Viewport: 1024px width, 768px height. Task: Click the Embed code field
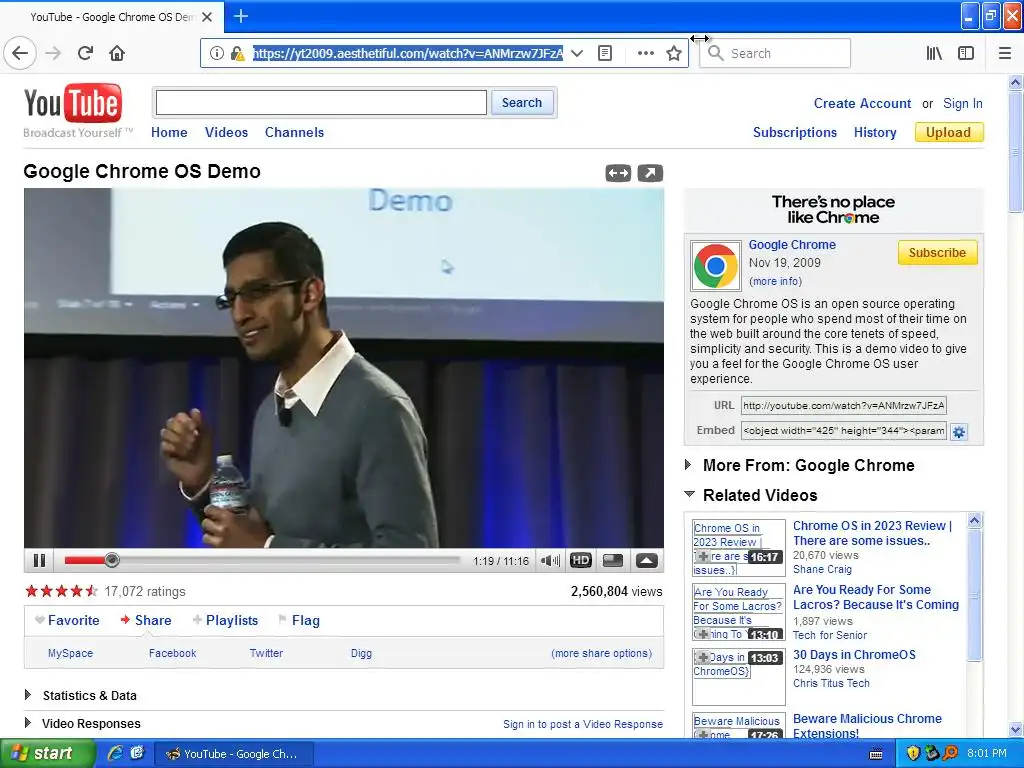click(844, 430)
